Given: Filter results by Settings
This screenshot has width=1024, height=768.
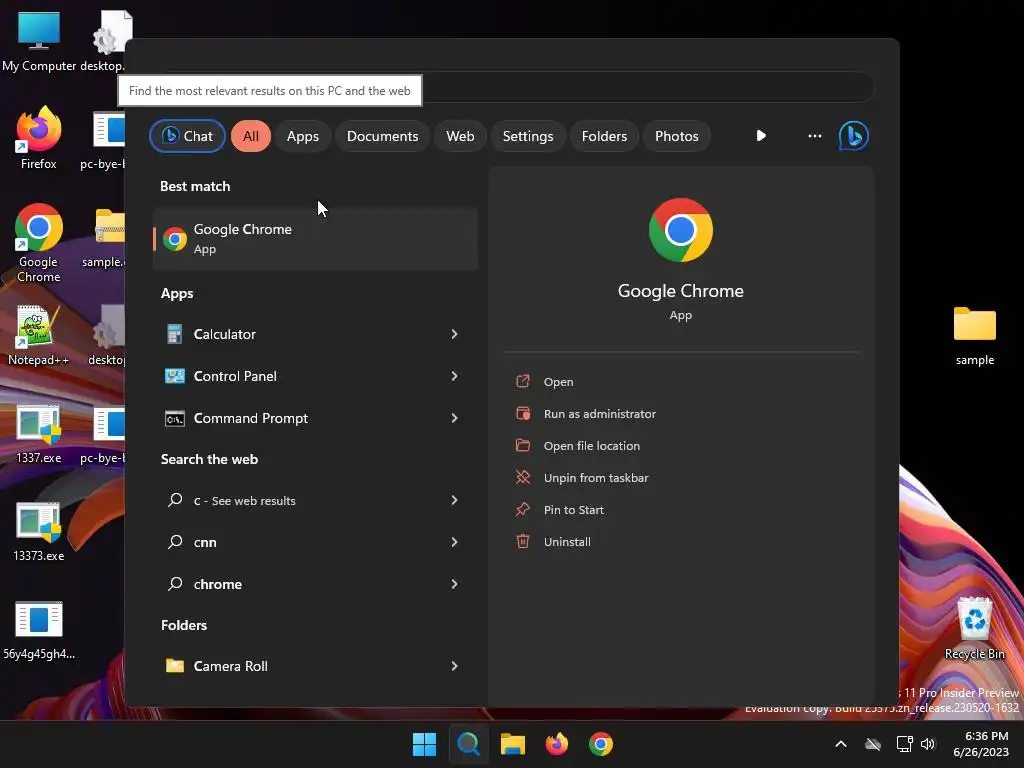Looking at the screenshot, I should pyautogui.click(x=528, y=136).
